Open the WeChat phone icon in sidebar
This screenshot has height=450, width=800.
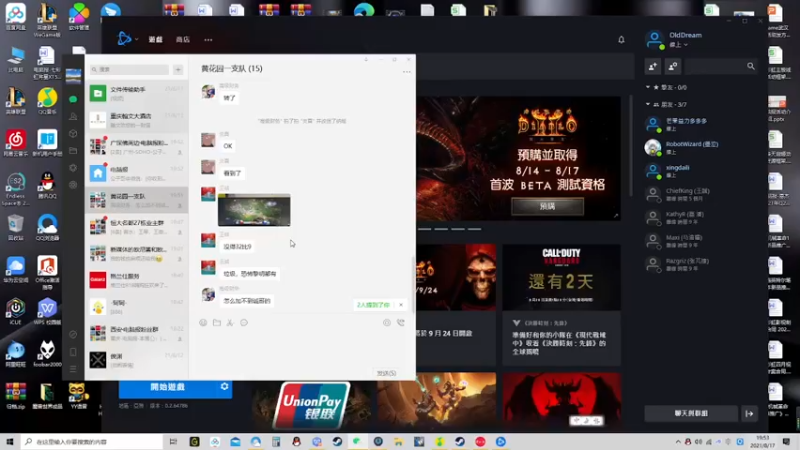[73, 352]
